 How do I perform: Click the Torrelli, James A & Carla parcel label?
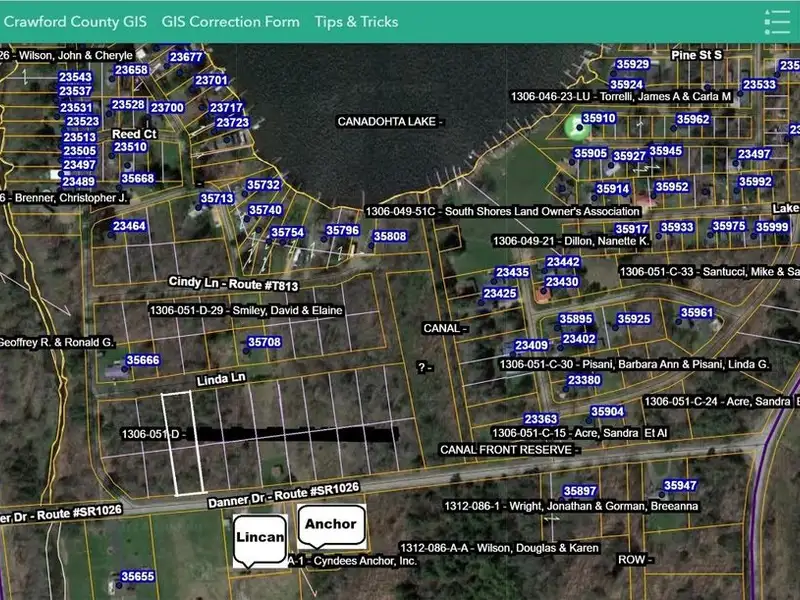click(621, 97)
